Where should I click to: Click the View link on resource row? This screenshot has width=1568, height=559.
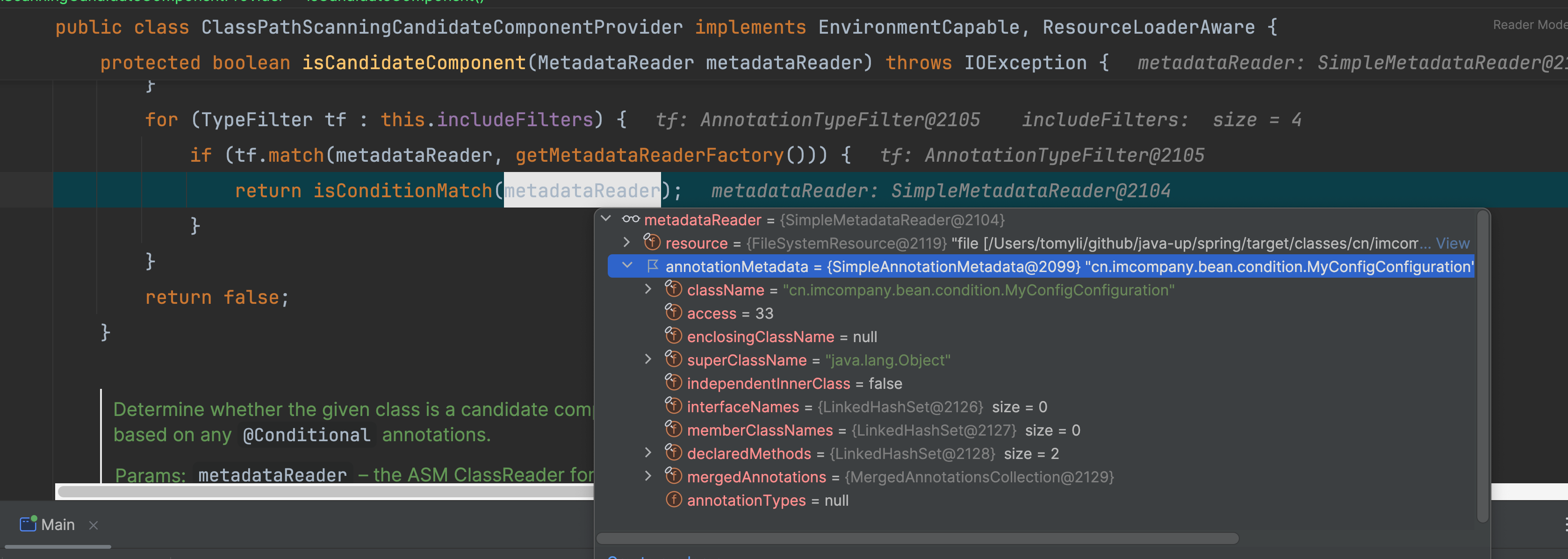click(x=1453, y=244)
